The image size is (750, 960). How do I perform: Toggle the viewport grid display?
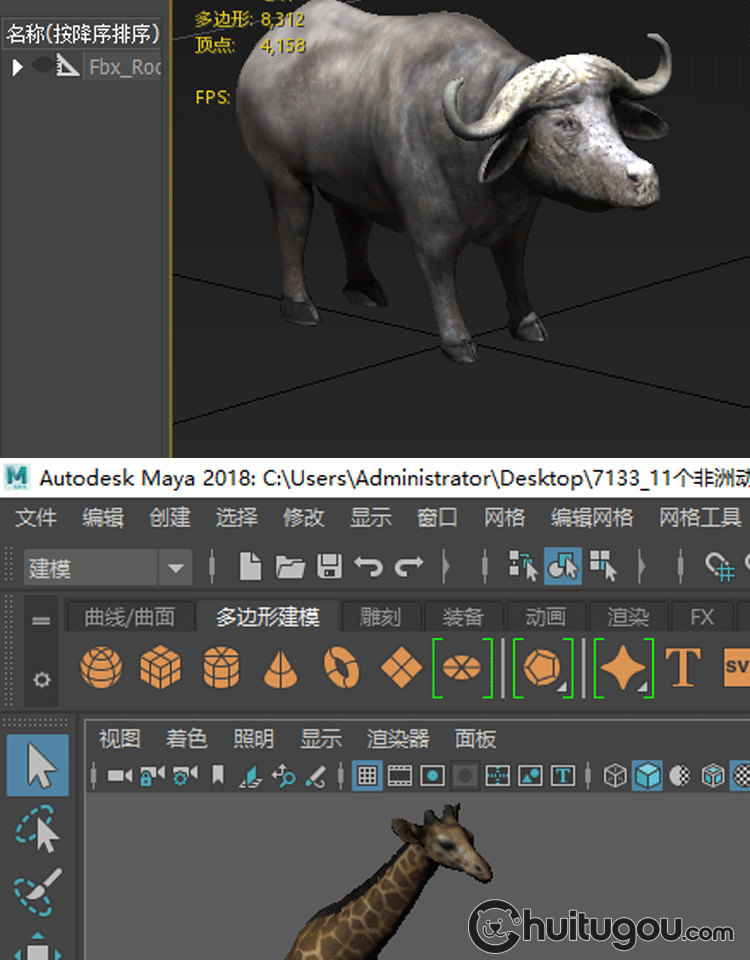coord(367,775)
